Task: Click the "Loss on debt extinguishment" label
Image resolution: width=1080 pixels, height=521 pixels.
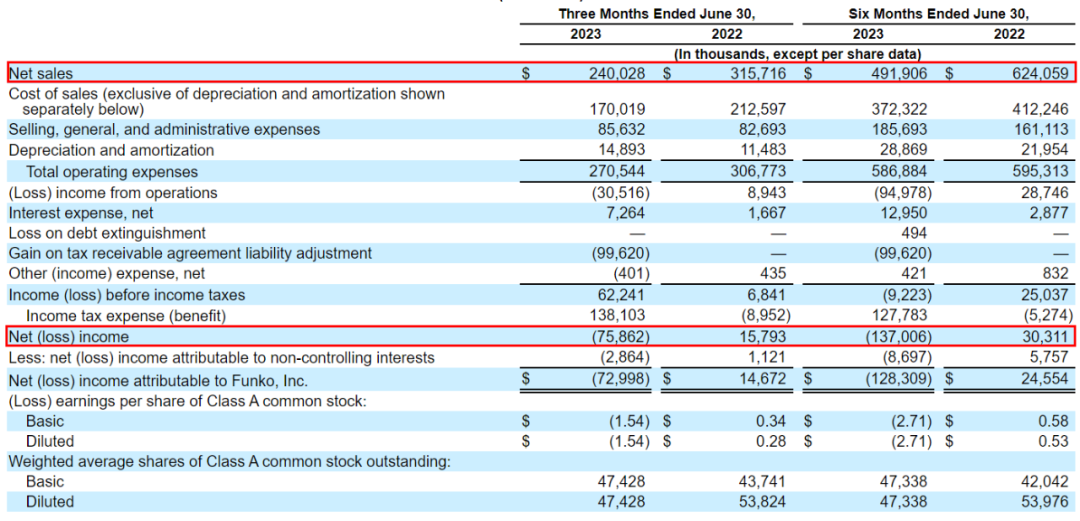Action: point(107,233)
